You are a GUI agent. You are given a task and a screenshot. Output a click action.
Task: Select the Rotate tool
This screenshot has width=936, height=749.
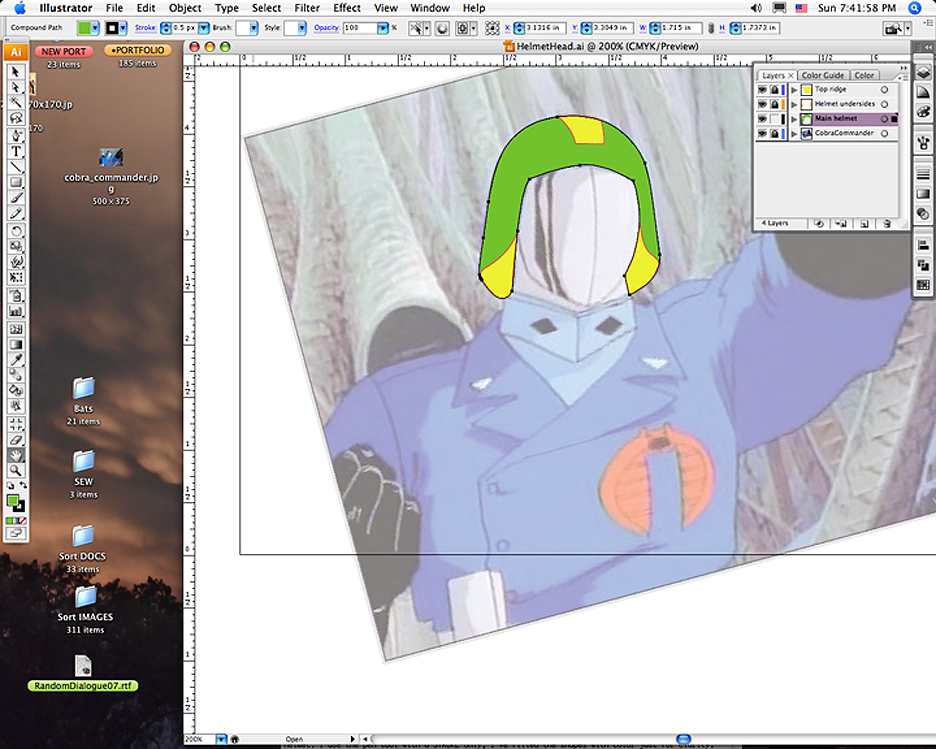16,231
